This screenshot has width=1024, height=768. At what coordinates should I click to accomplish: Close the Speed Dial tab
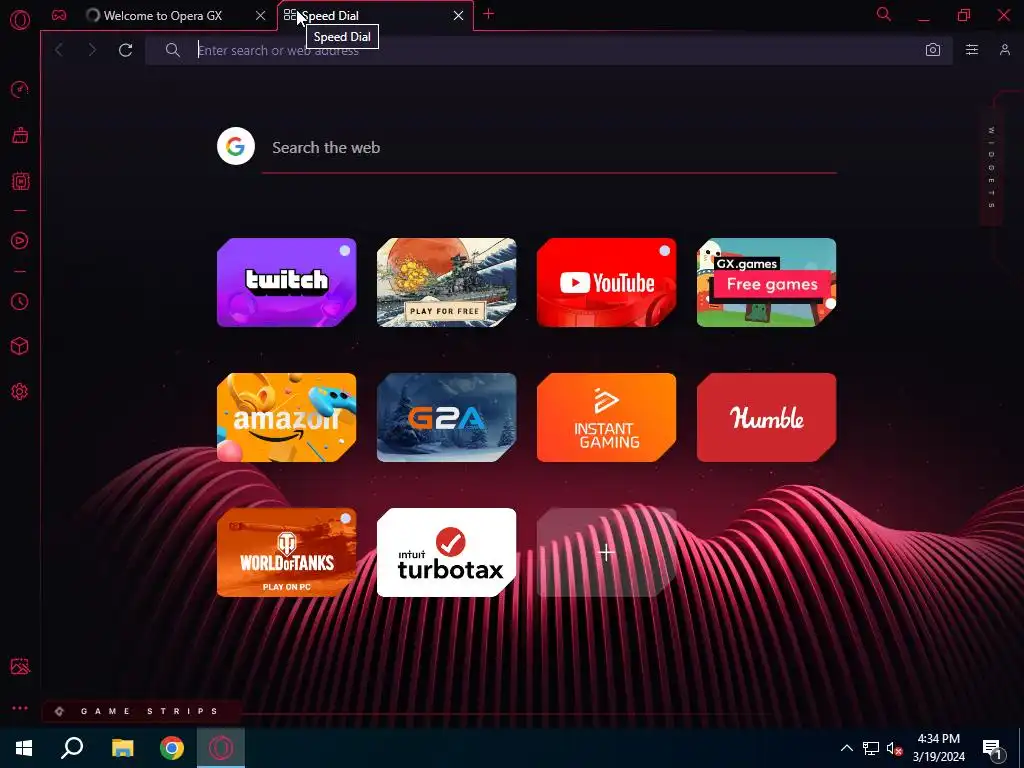pos(458,16)
